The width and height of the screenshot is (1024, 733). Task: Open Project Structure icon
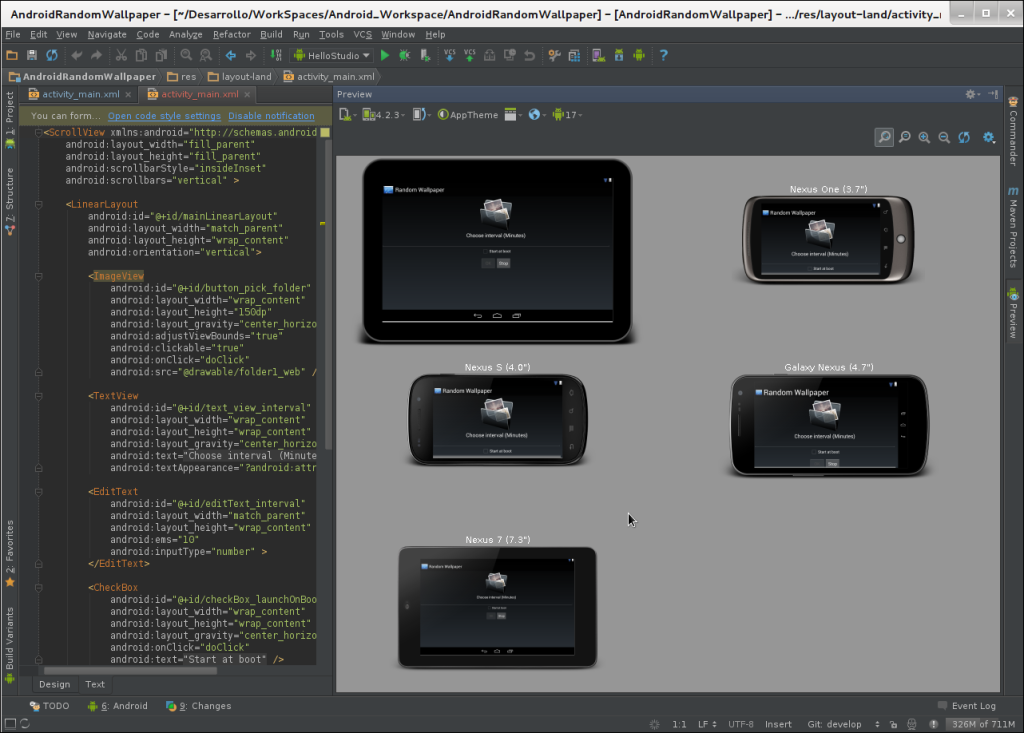(x=574, y=56)
